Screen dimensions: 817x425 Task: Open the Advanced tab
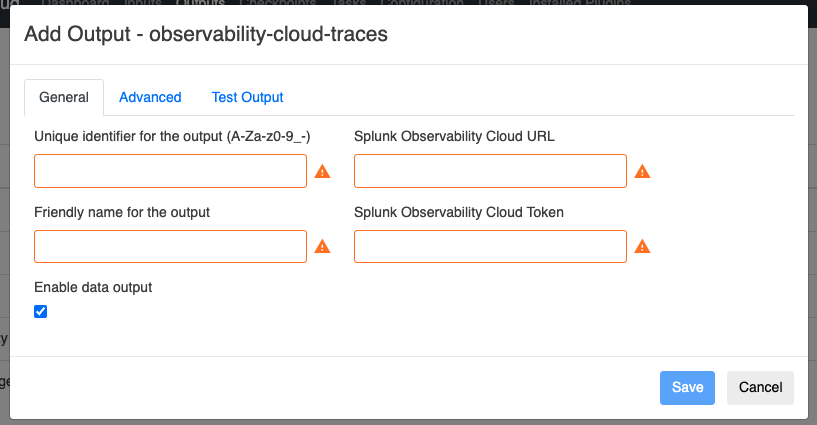tap(150, 97)
